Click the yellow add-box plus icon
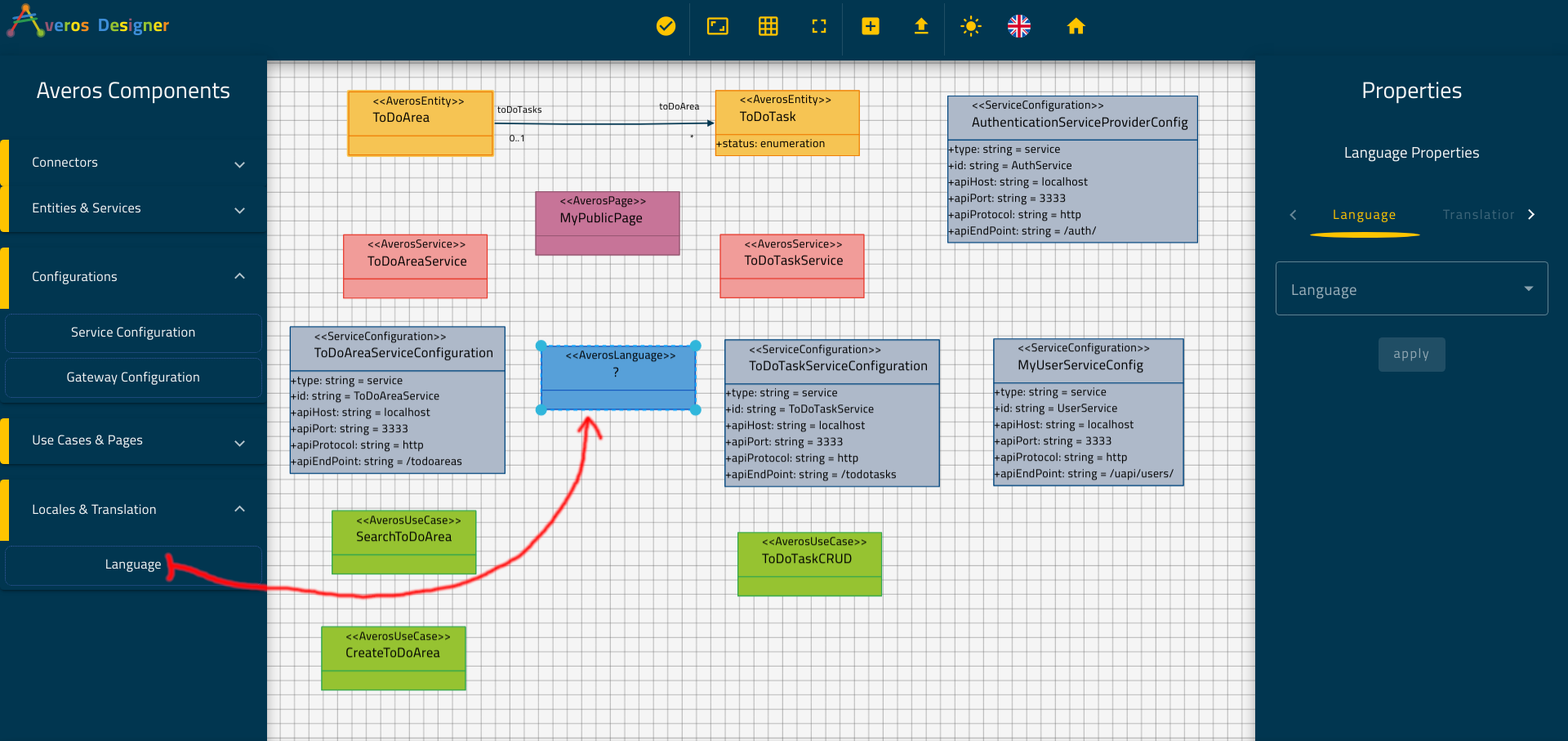The image size is (1568, 741). tap(871, 26)
